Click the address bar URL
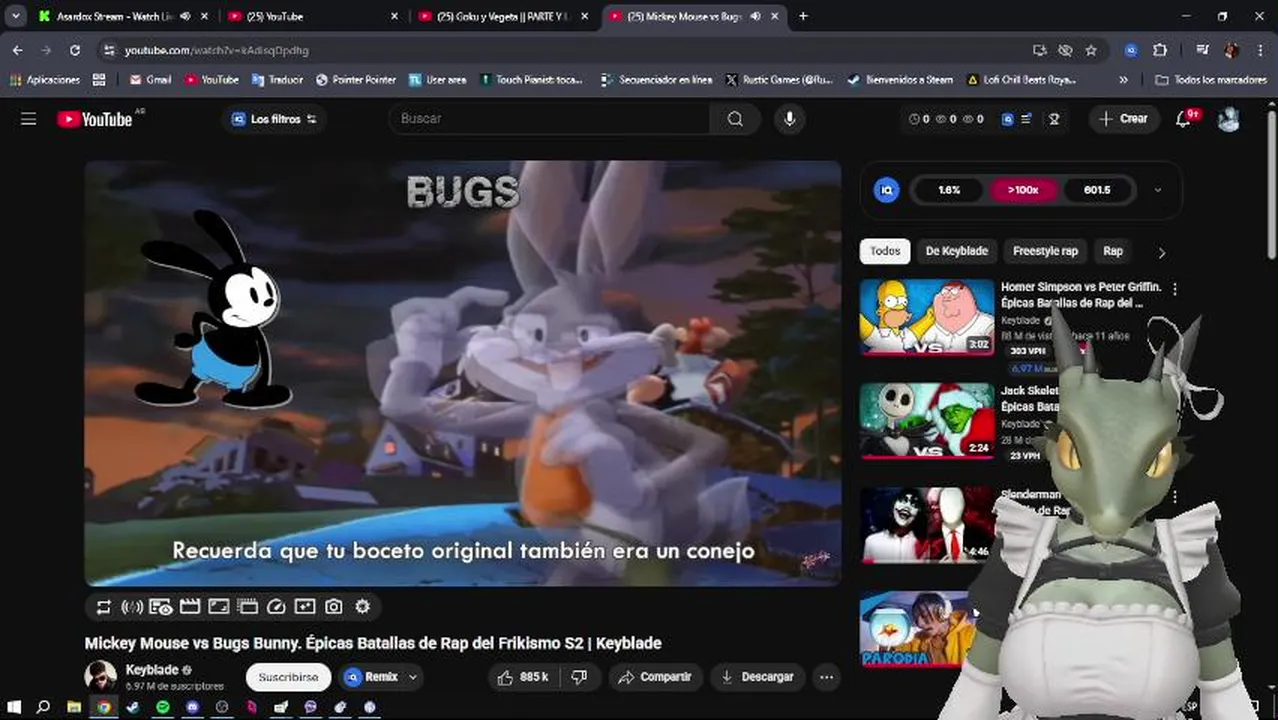Viewport: 1278px width, 720px height. pos(217,50)
